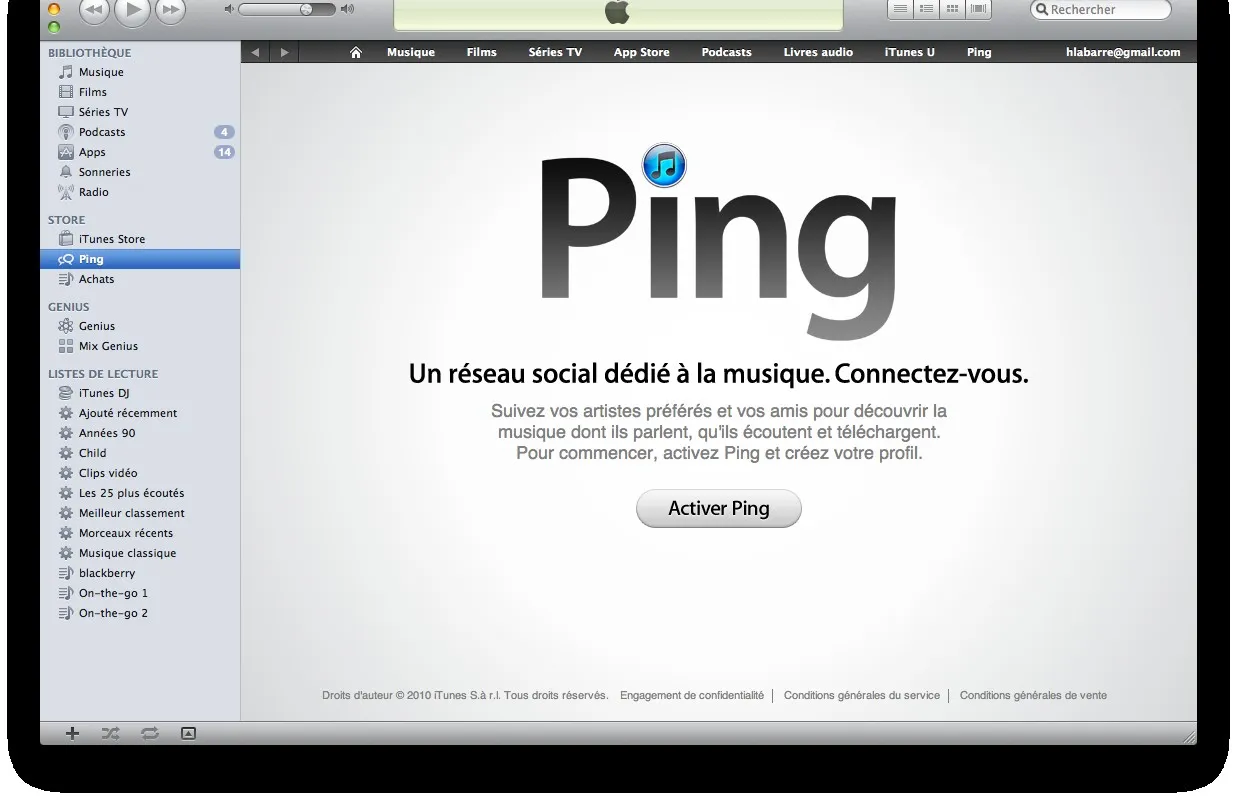Click the plus button to add playlist

[72, 733]
